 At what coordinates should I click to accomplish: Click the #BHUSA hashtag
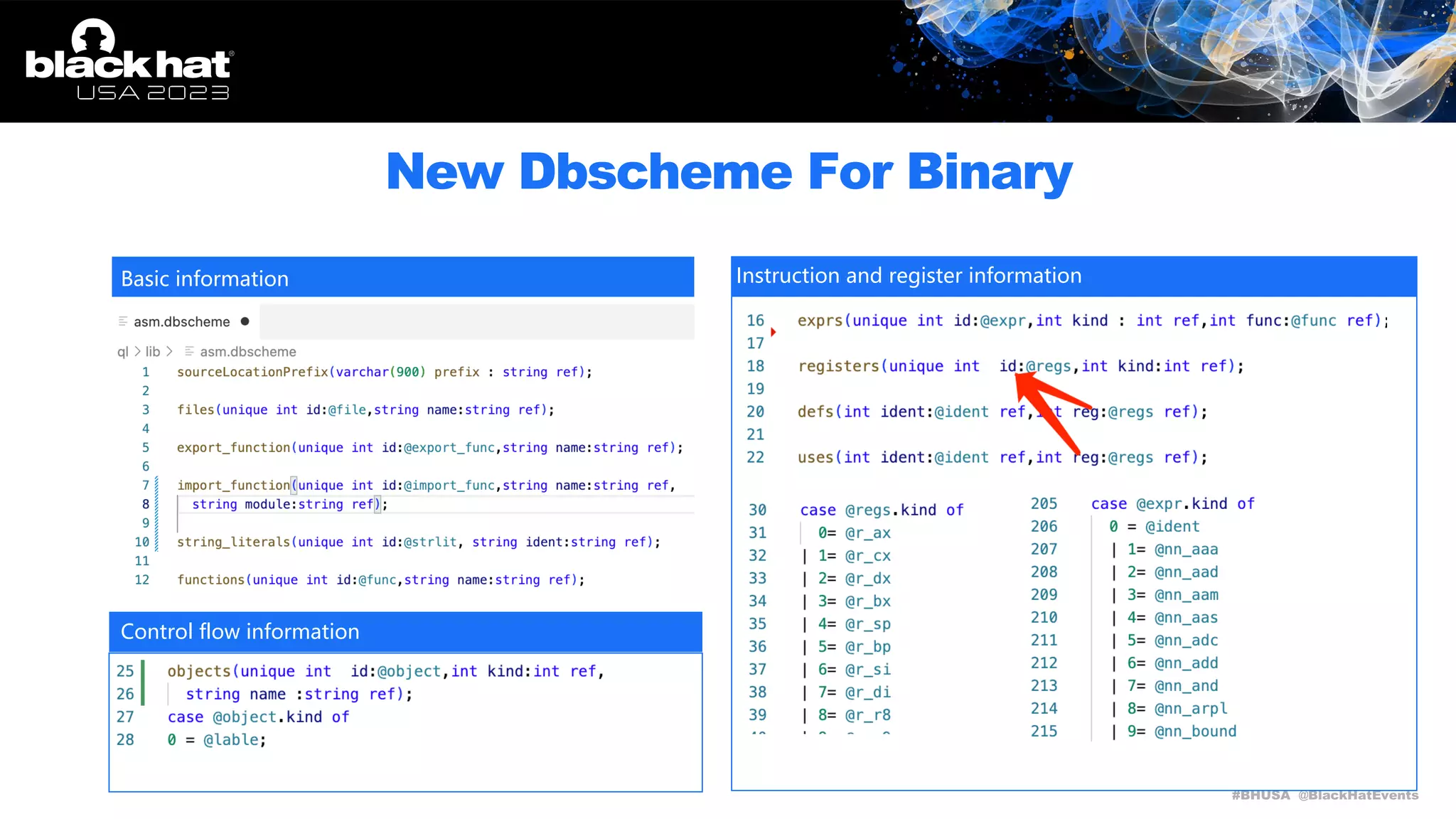point(1260,795)
